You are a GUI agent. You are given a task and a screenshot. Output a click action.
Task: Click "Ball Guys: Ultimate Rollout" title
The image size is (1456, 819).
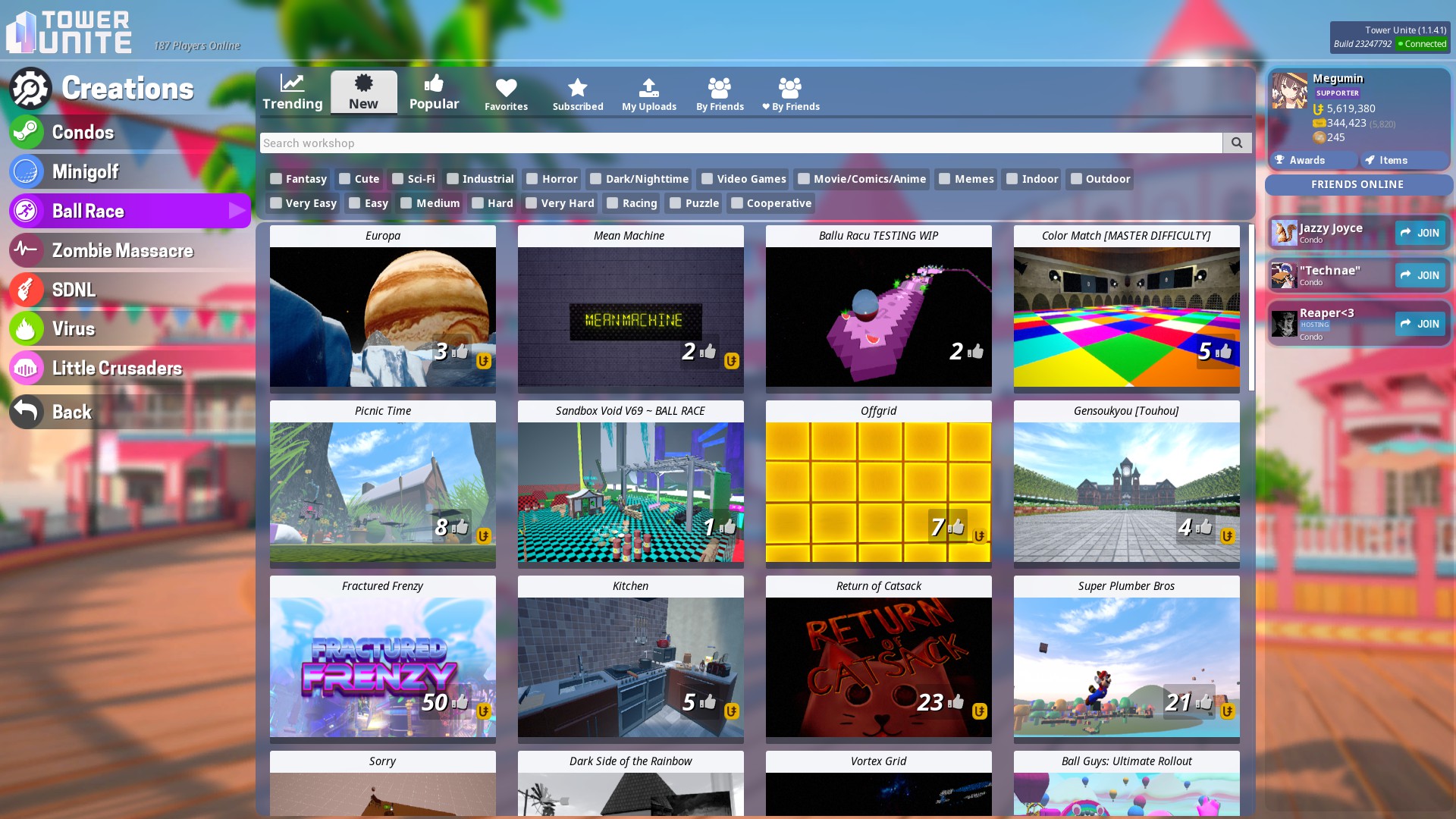pos(1127,761)
